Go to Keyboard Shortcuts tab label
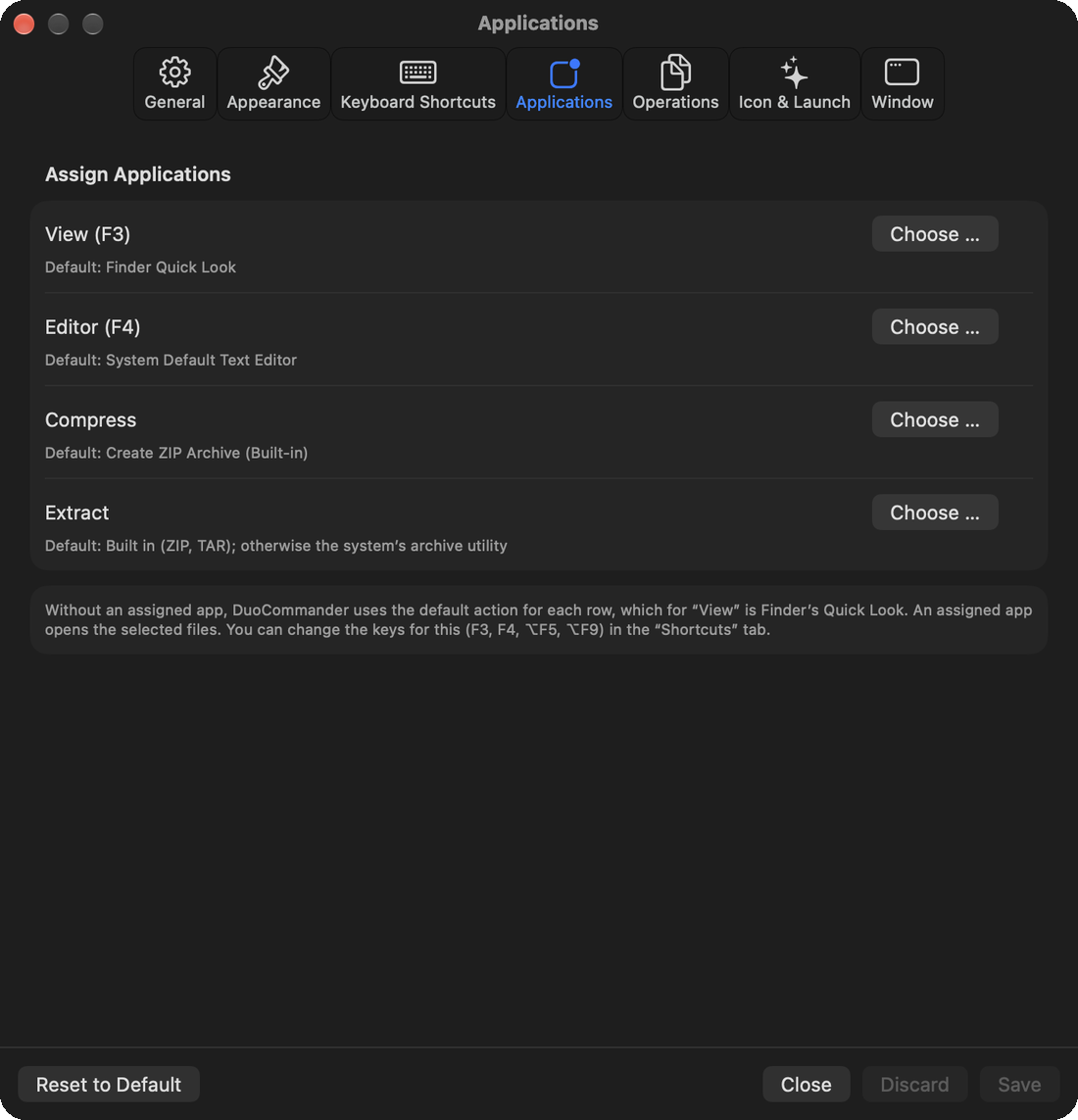This screenshot has width=1078, height=1120. 417,102
